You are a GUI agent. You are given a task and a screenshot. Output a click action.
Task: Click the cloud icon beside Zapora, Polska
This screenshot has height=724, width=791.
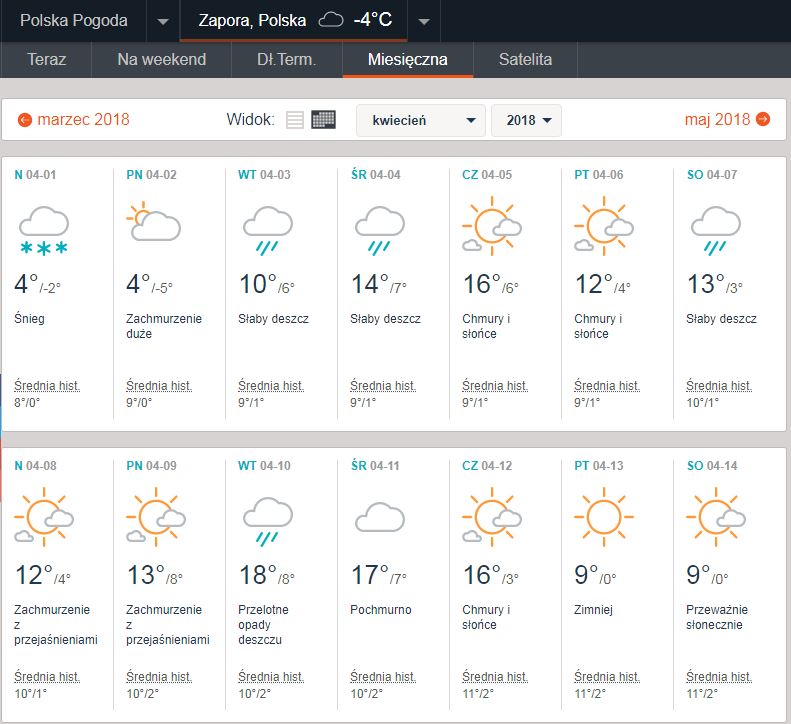point(330,20)
